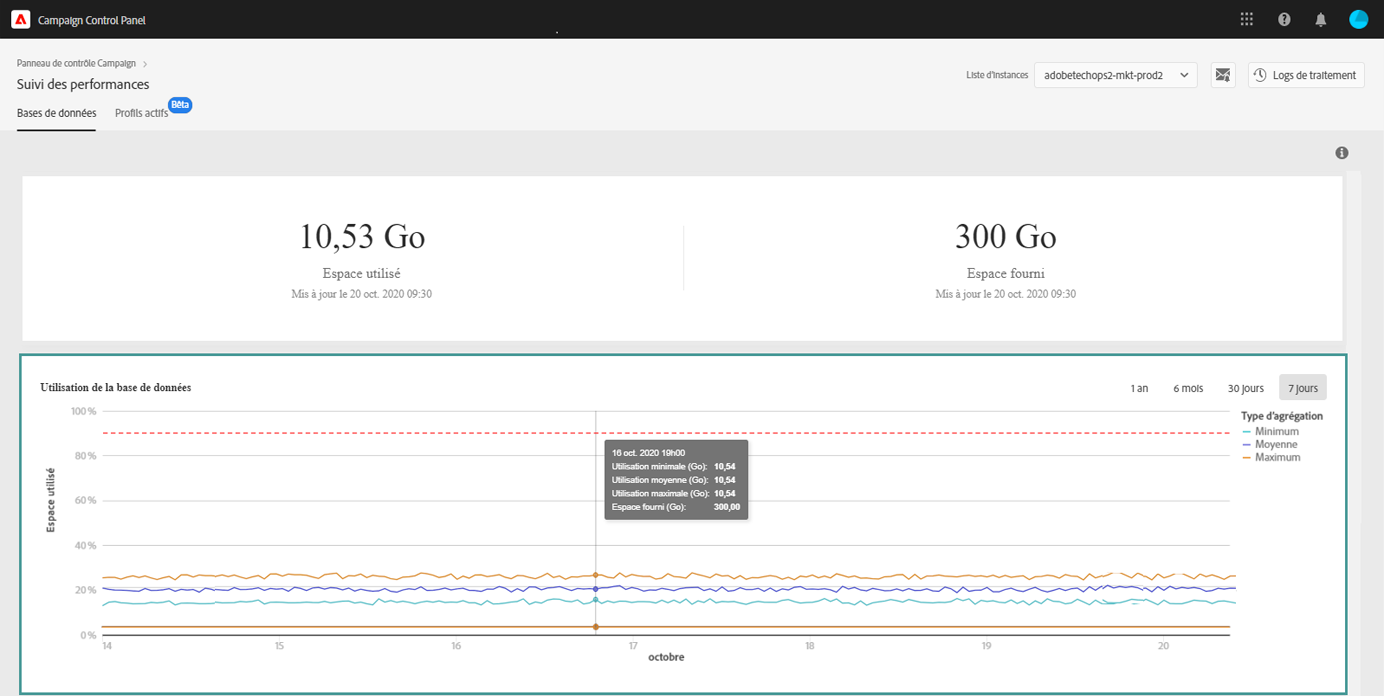Click the octobre axis label
The height and width of the screenshot is (696, 1384).
[666, 657]
